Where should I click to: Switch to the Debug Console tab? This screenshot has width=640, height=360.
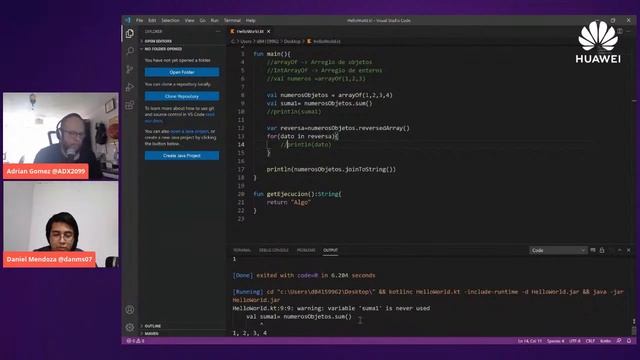point(274,250)
